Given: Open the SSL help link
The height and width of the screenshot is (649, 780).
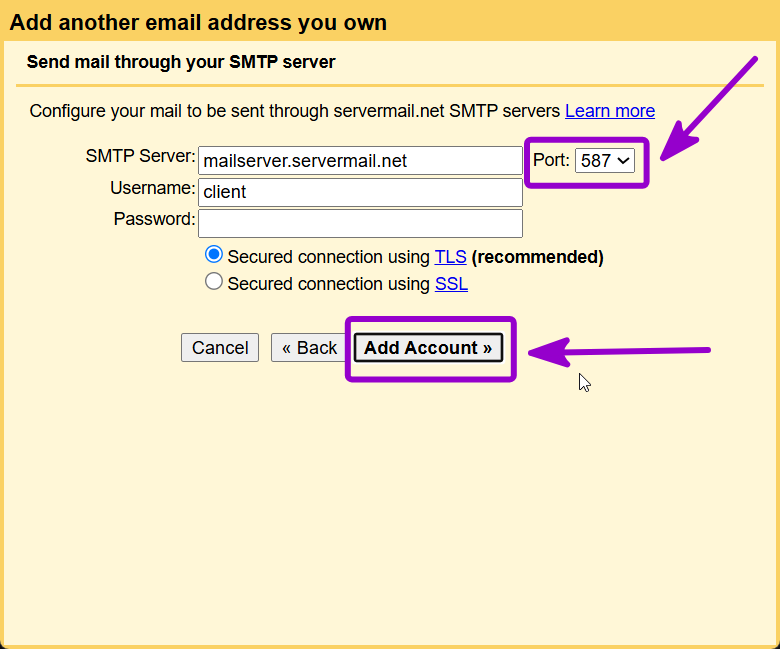Looking at the screenshot, I should tap(451, 283).
